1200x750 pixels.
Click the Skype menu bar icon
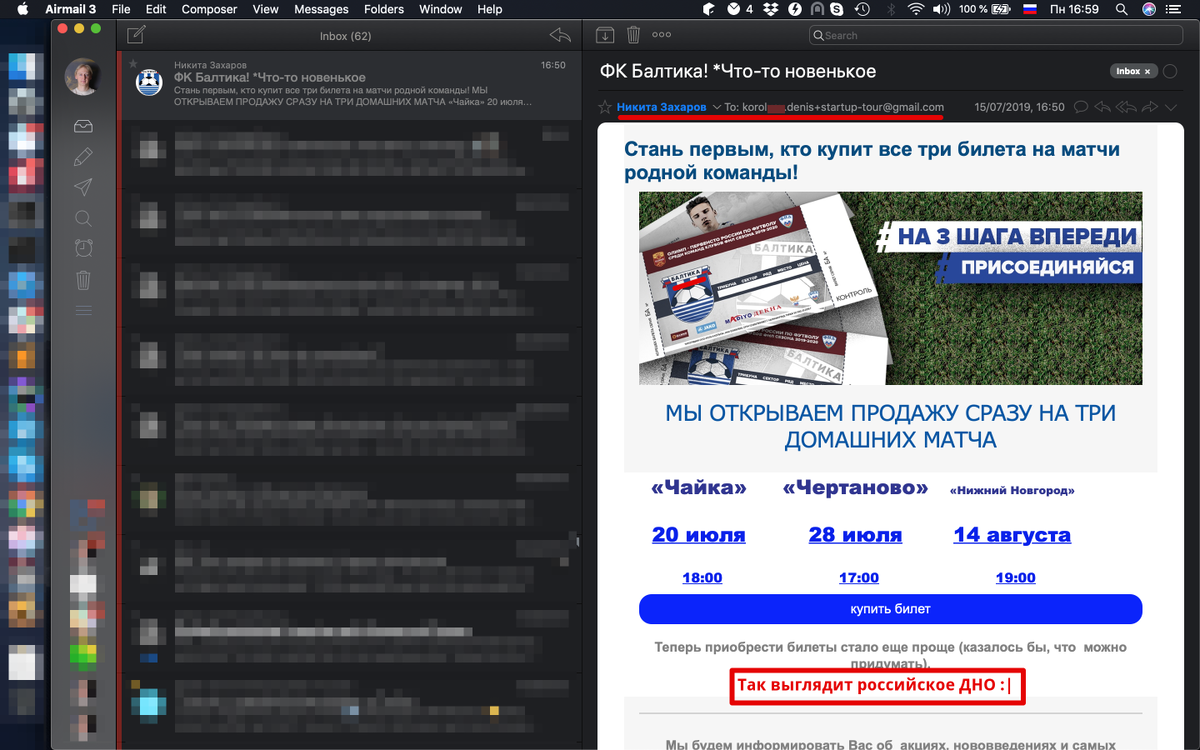pos(835,9)
